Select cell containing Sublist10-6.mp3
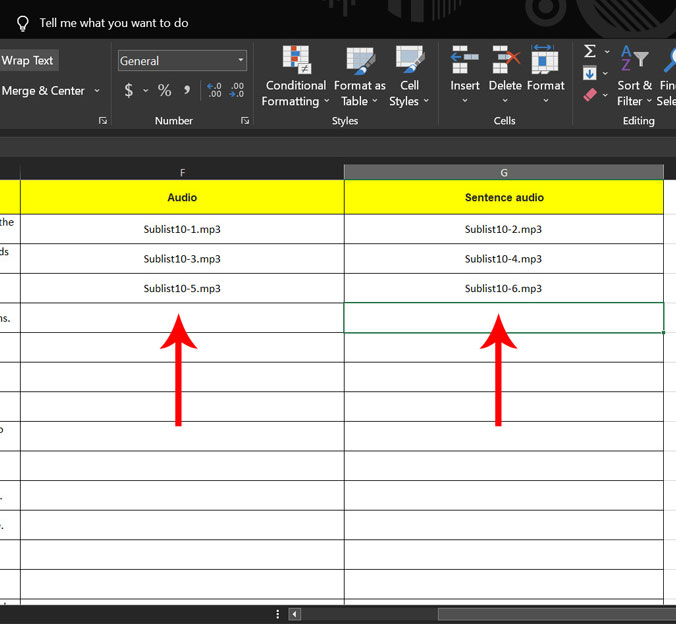 click(x=504, y=288)
